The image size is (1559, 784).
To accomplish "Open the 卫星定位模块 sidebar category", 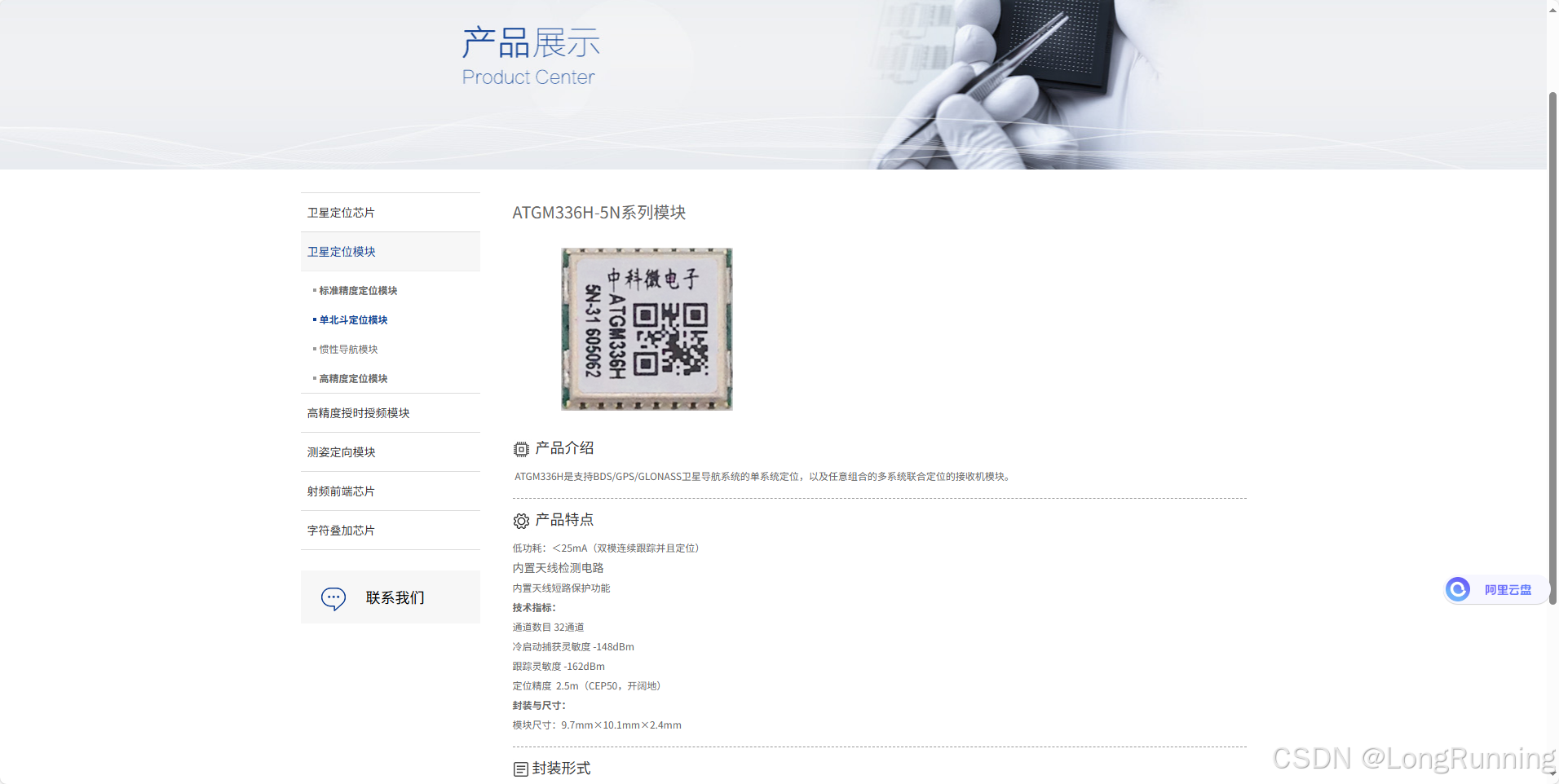I will [x=341, y=251].
